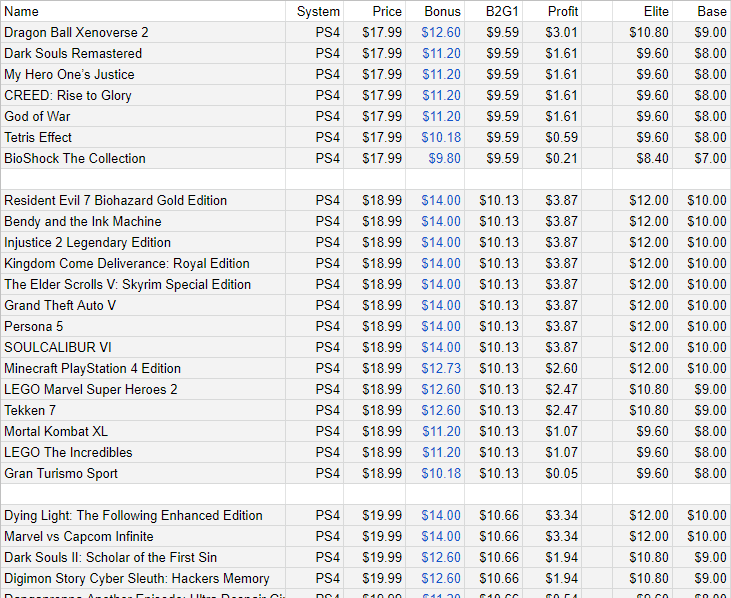Viewport: 731px width, 598px height.
Task: Select Minecraft PlayStation 4 Edition profit $2.60
Action: (552, 368)
